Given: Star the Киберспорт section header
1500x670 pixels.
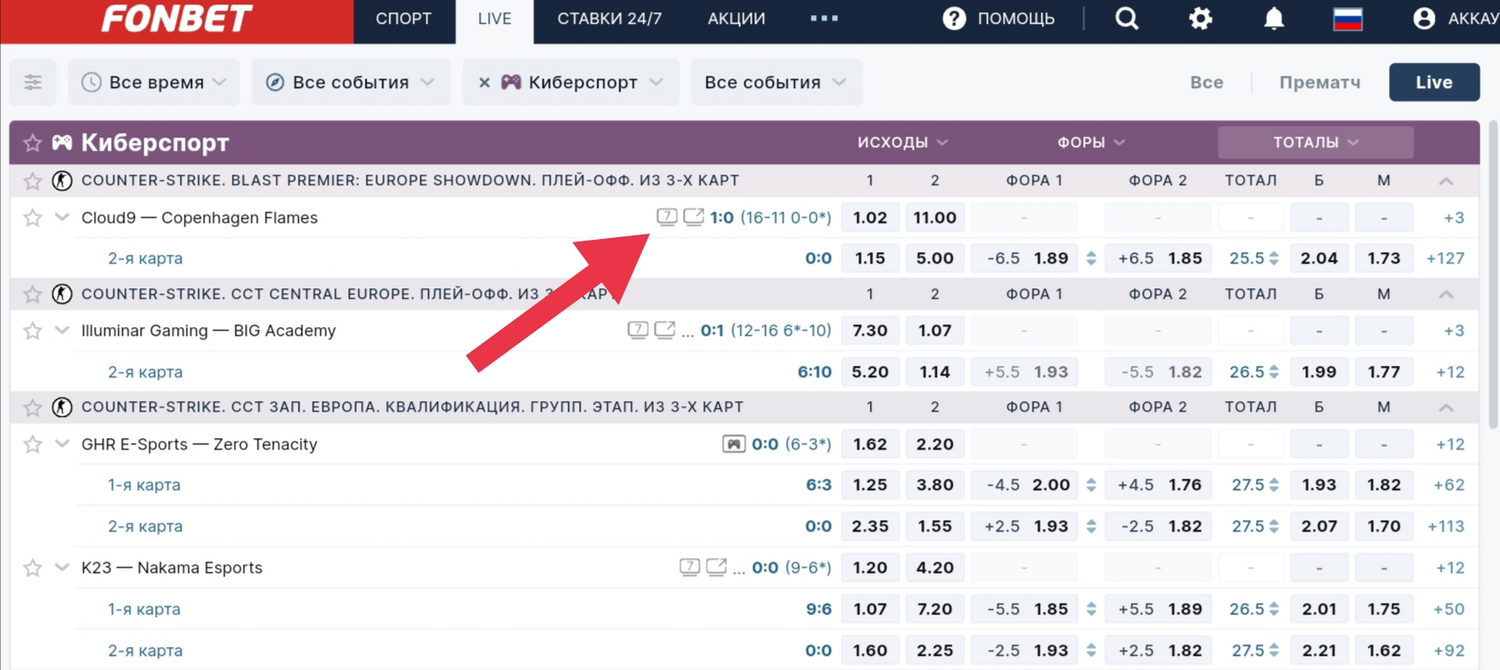Looking at the screenshot, I should 33,143.
